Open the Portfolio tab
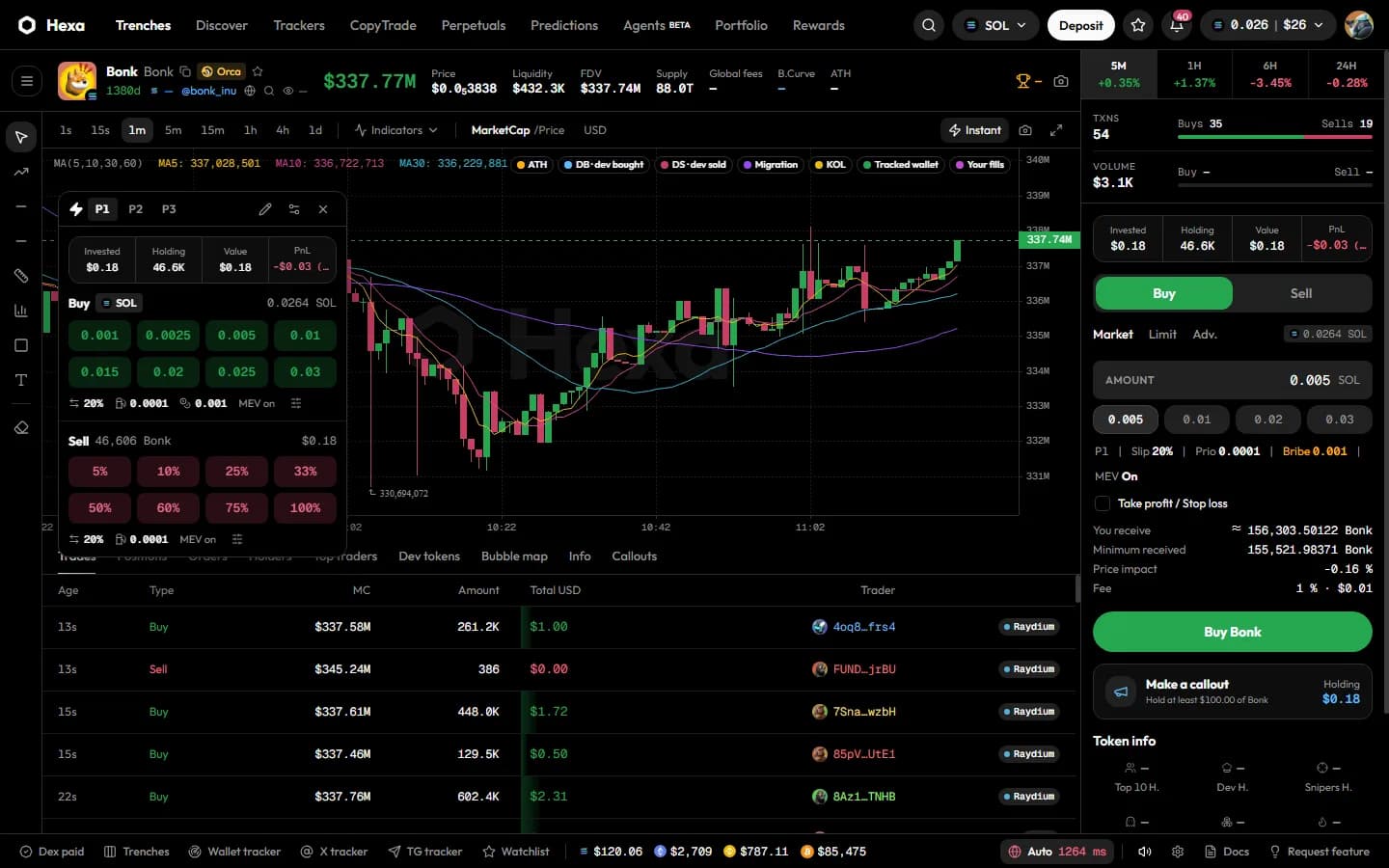Screen dimensions: 1389x868 741,25
